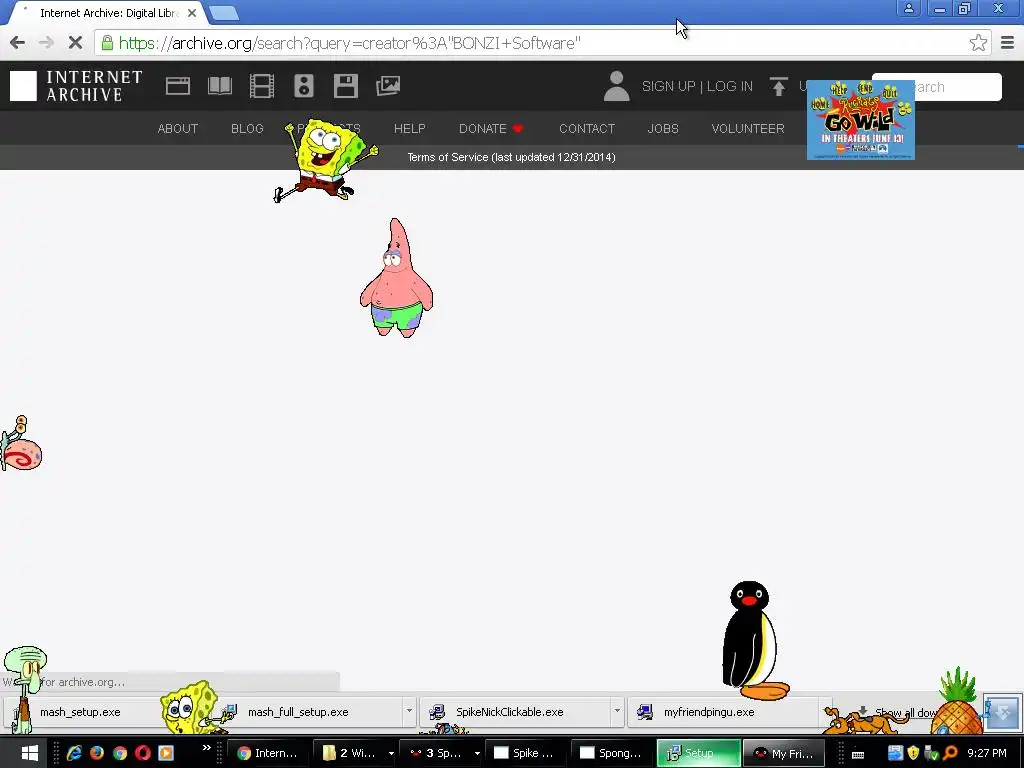Click the Windows Start button
The height and width of the screenshot is (768, 1024).
click(29, 753)
